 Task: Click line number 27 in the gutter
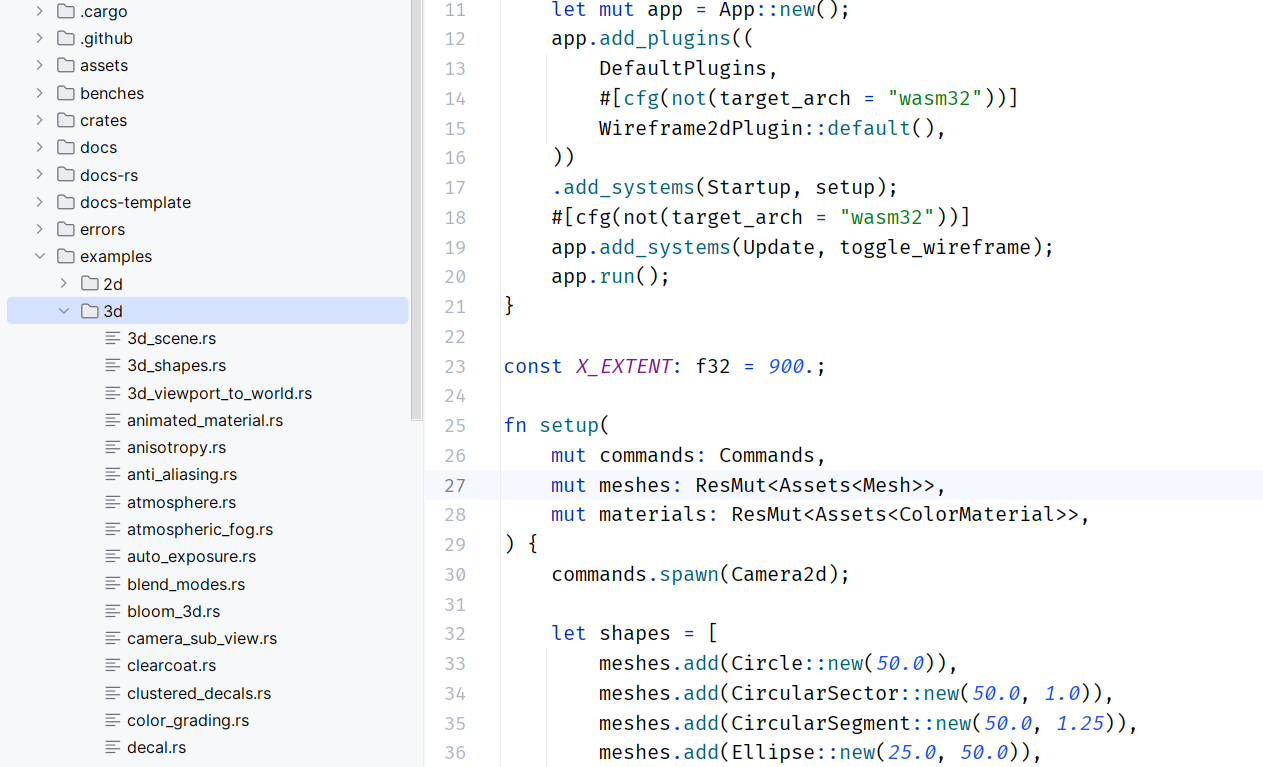[455, 486]
